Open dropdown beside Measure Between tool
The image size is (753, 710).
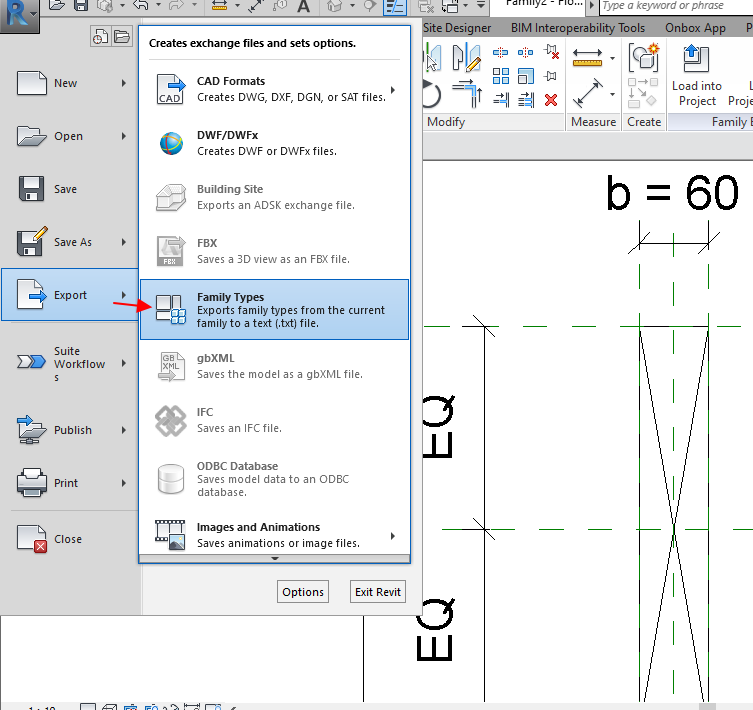tap(612, 94)
